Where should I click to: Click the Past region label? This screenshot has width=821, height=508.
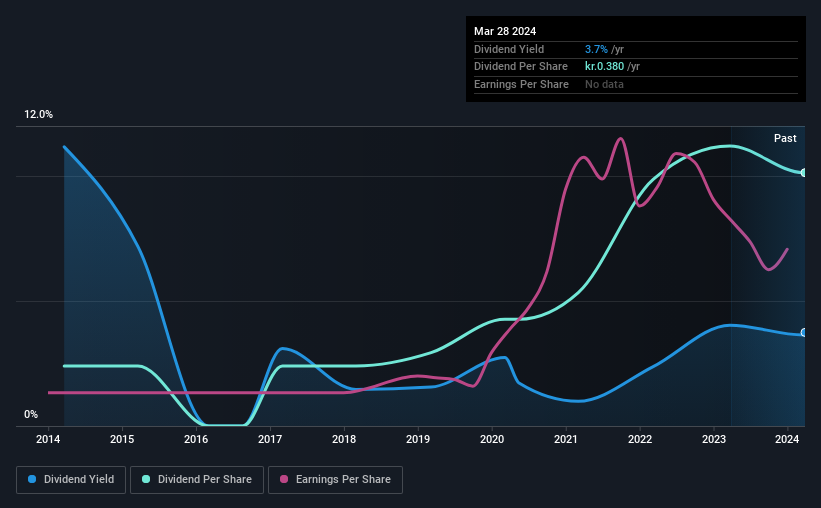785,138
